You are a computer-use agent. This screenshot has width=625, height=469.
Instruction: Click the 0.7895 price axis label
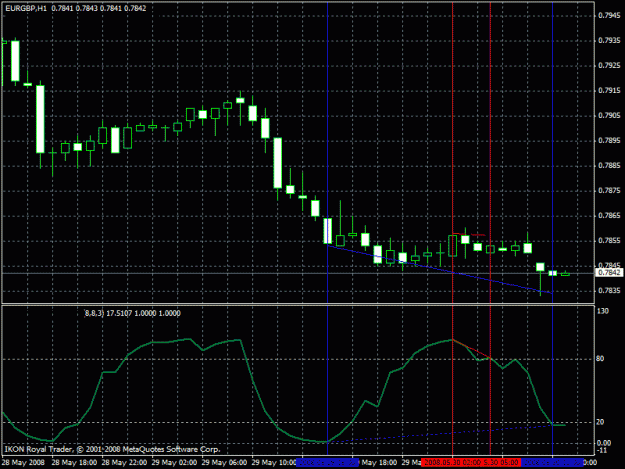coord(609,141)
